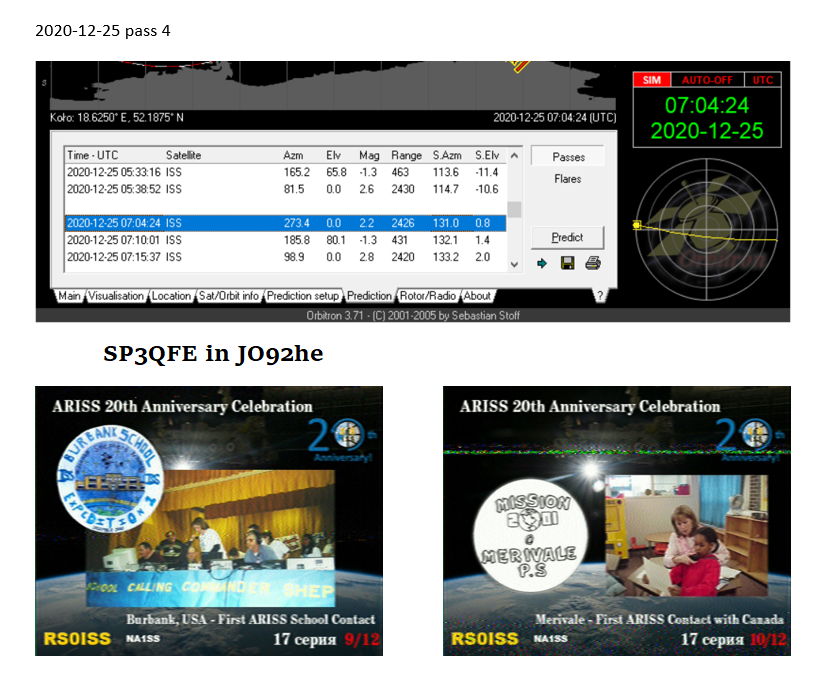Click the scroll down arrow of pass list

tap(514, 264)
